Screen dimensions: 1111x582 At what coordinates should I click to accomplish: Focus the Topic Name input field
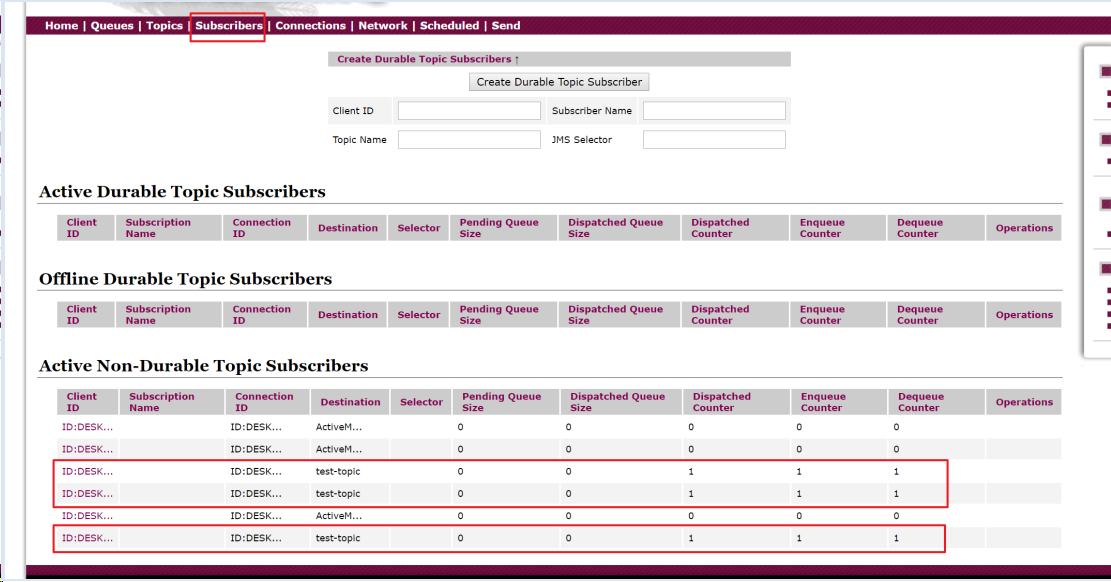(x=469, y=140)
